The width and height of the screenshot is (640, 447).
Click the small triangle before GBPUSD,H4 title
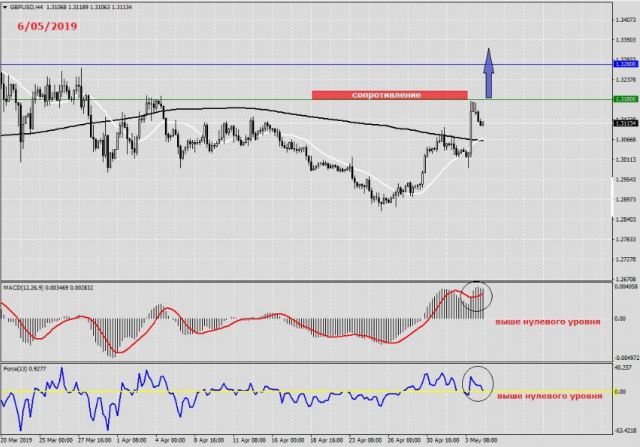coord(5,7)
